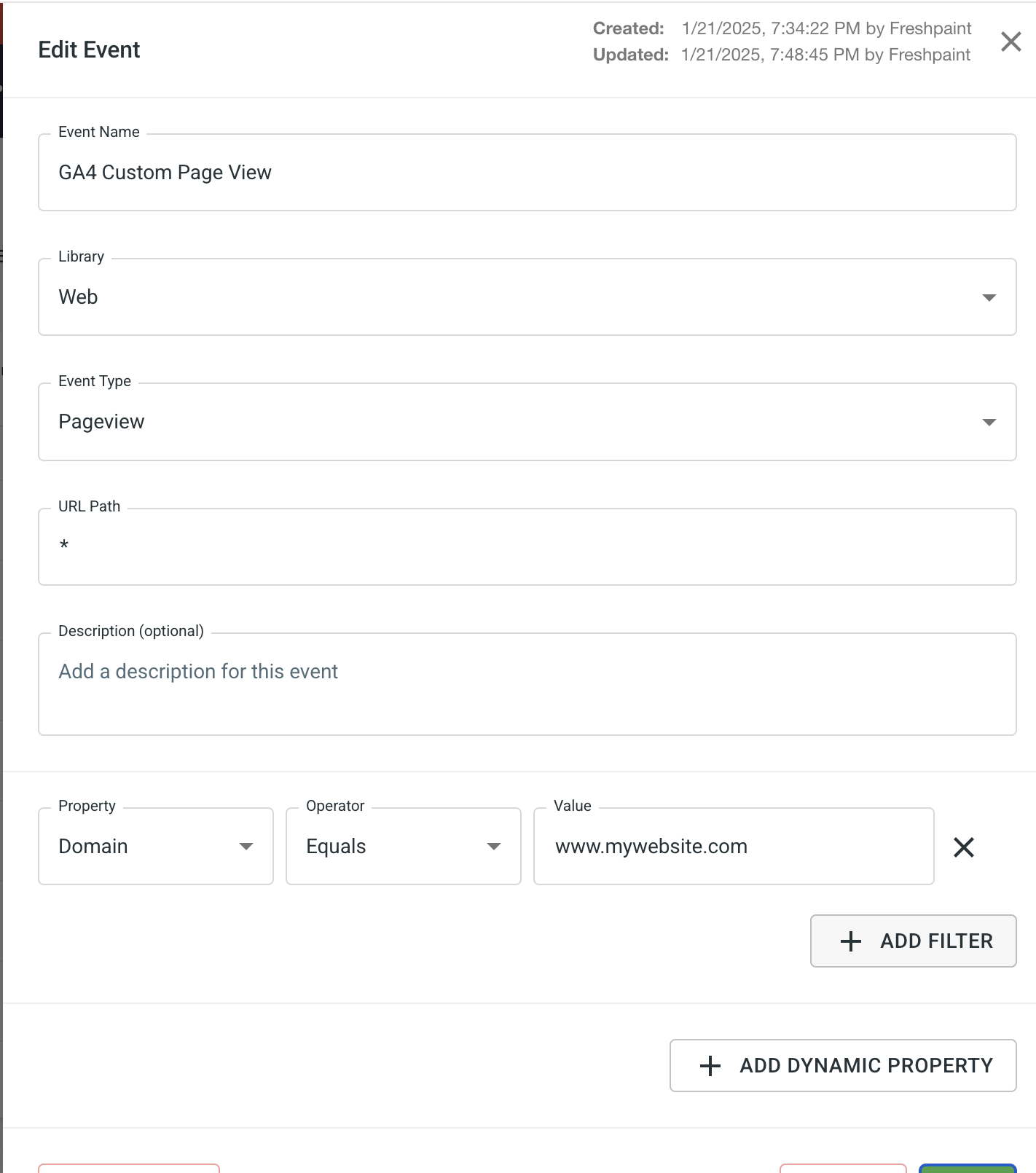
Task: Click the plus icon on Add Dynamic Property
Action: [x=710, y=1066]
